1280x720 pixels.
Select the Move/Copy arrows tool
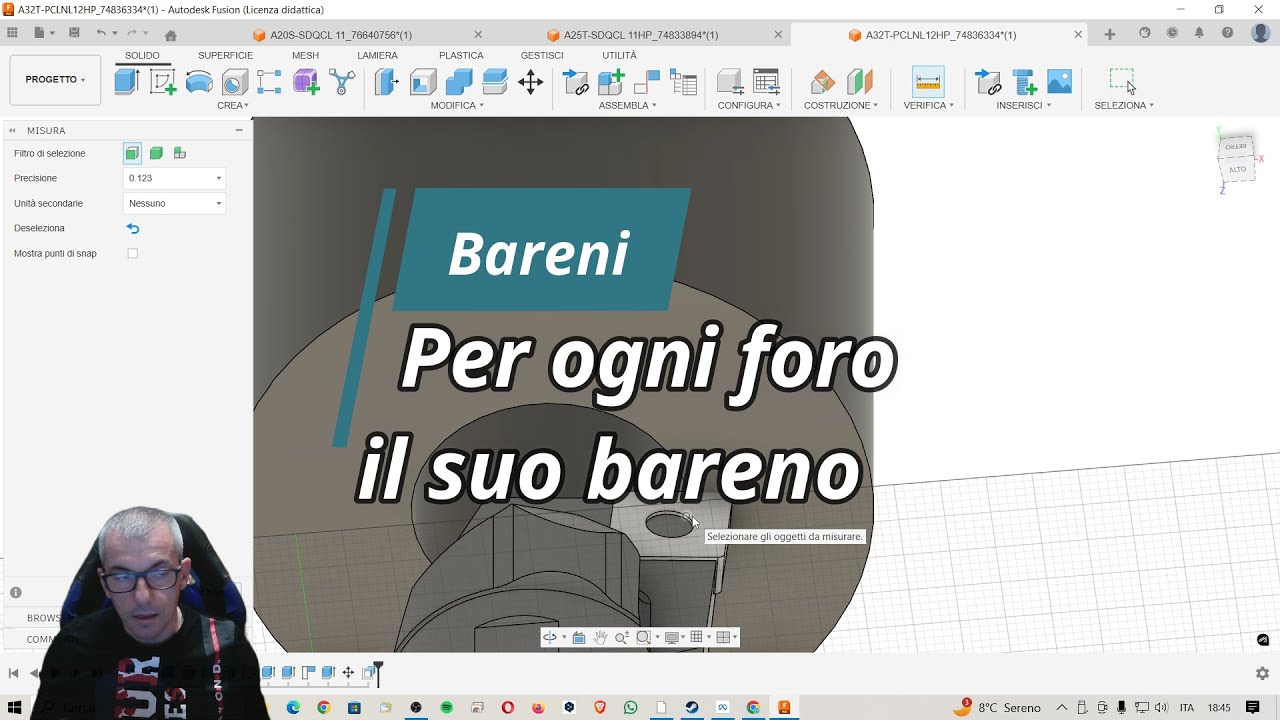coord(531,82)
